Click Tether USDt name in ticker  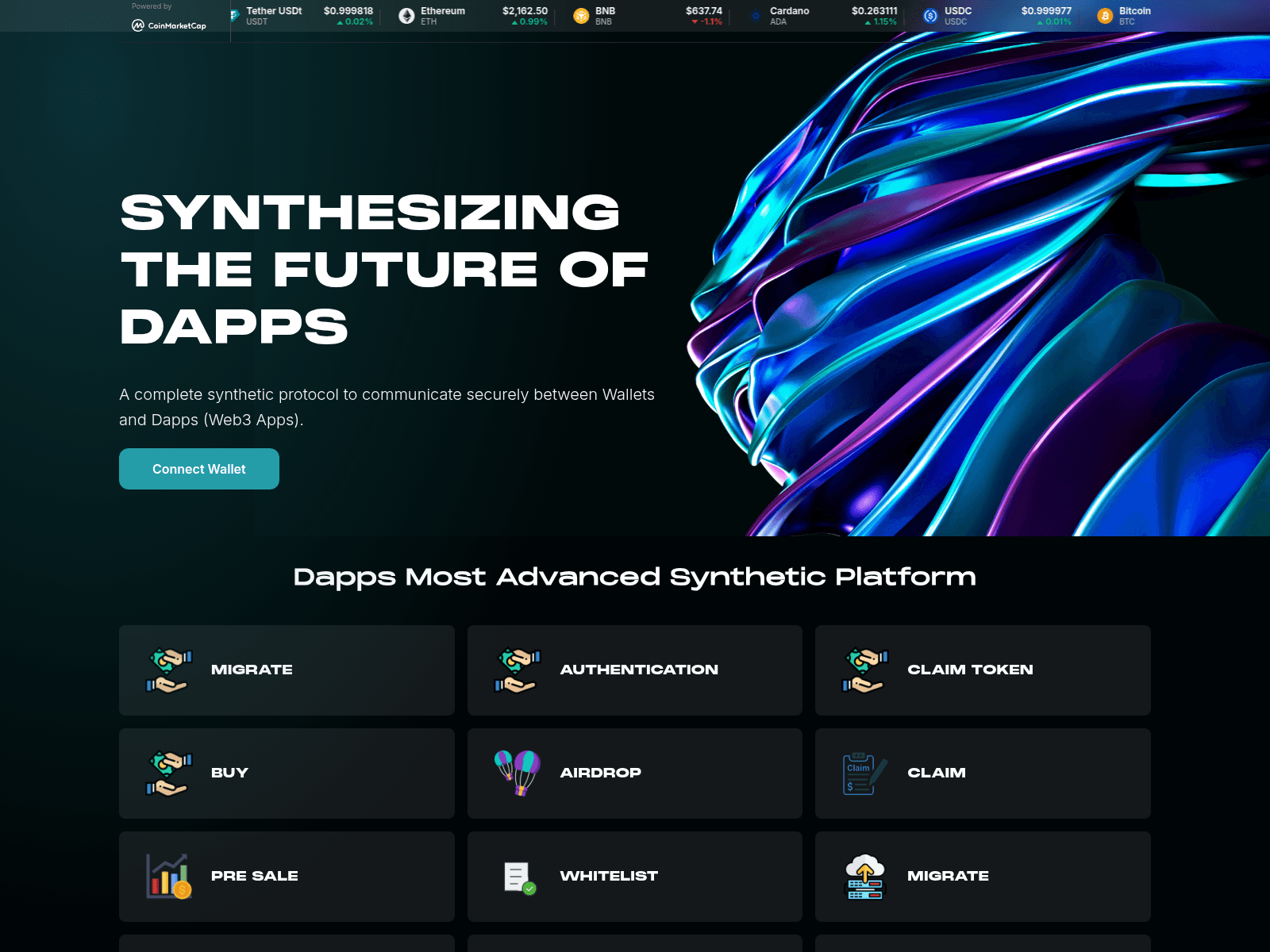[x=274, y=11]
